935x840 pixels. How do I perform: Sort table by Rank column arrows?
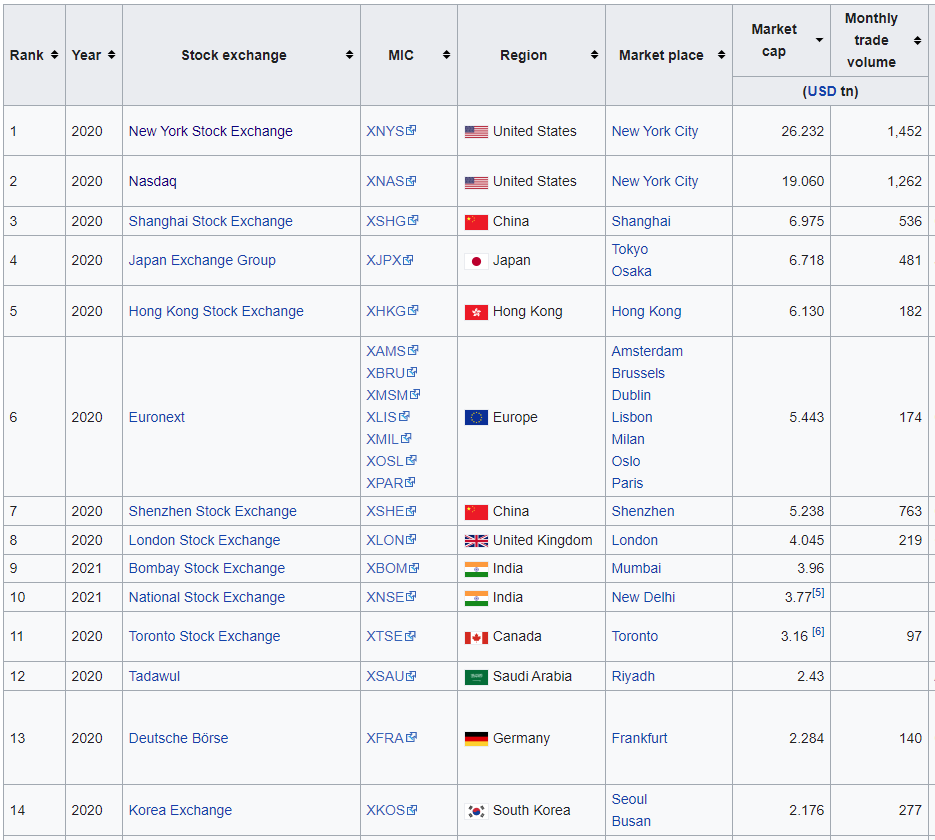[54, 55]
